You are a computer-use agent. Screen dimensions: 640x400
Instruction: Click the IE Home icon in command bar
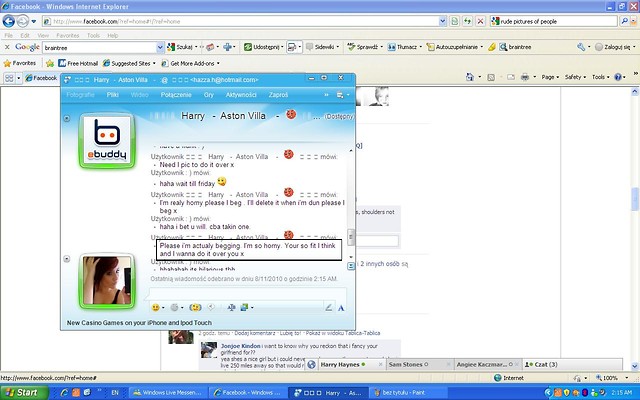coord(470,77)
